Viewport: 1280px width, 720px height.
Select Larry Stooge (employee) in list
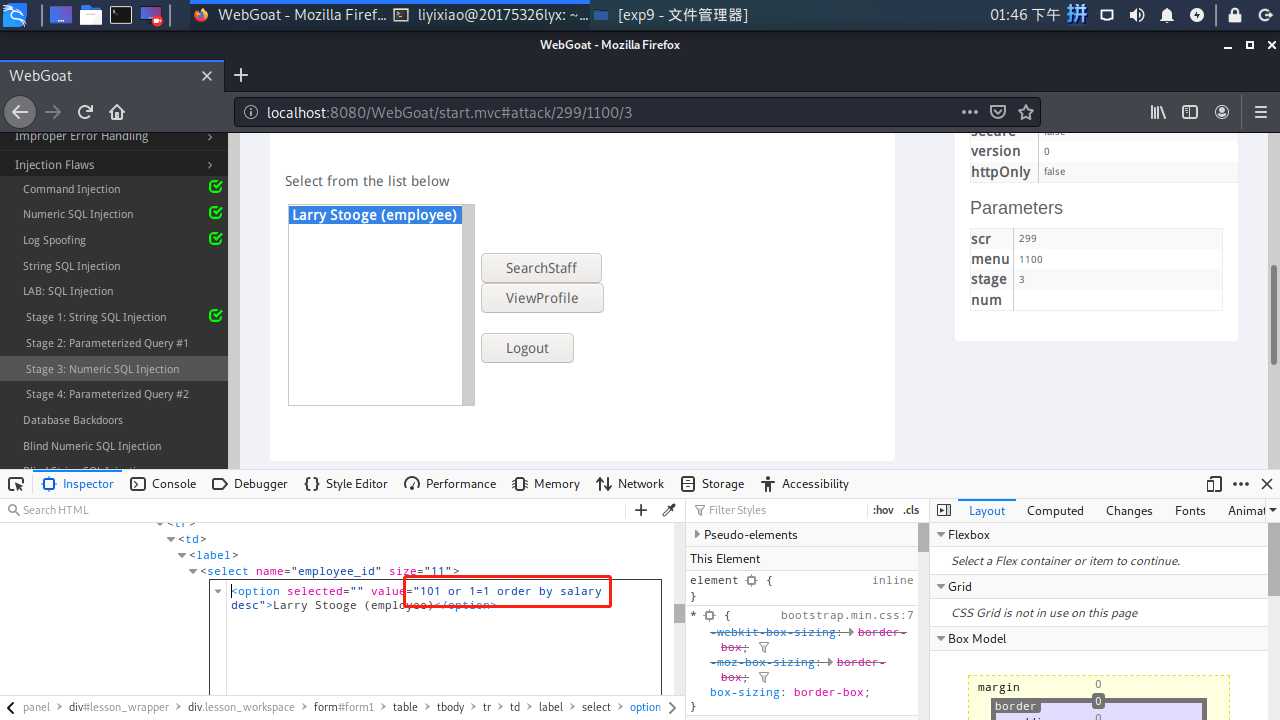click(375, 215)
